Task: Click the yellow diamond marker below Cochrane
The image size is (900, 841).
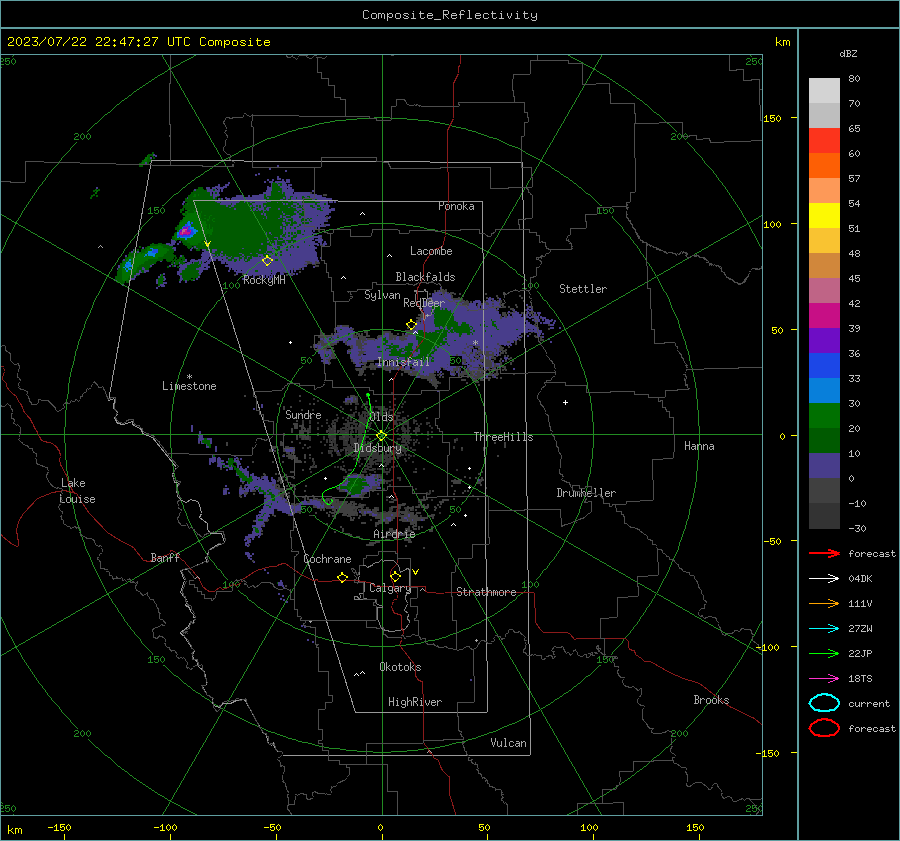Action: [343, 577]
